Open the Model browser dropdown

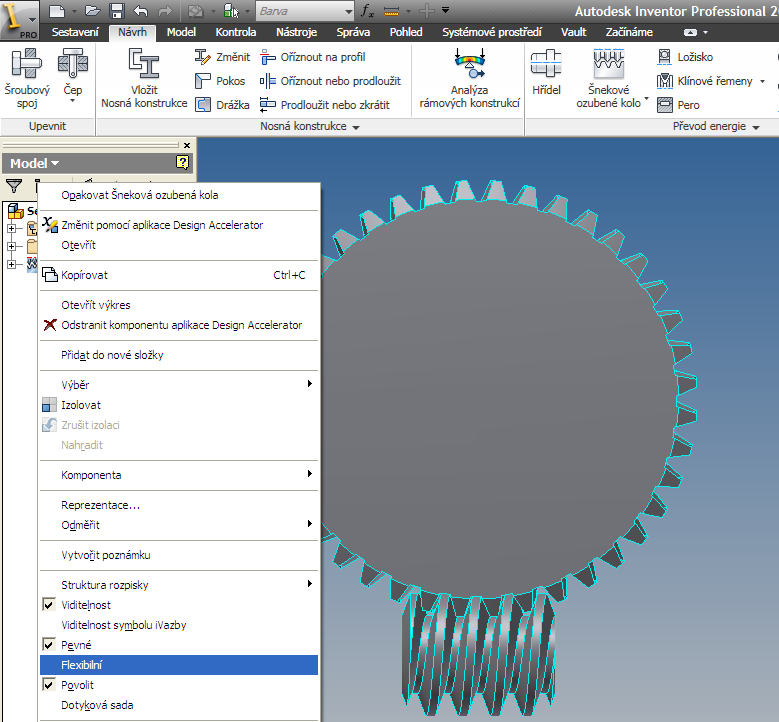pyautogui.click(x=34, y=163)
